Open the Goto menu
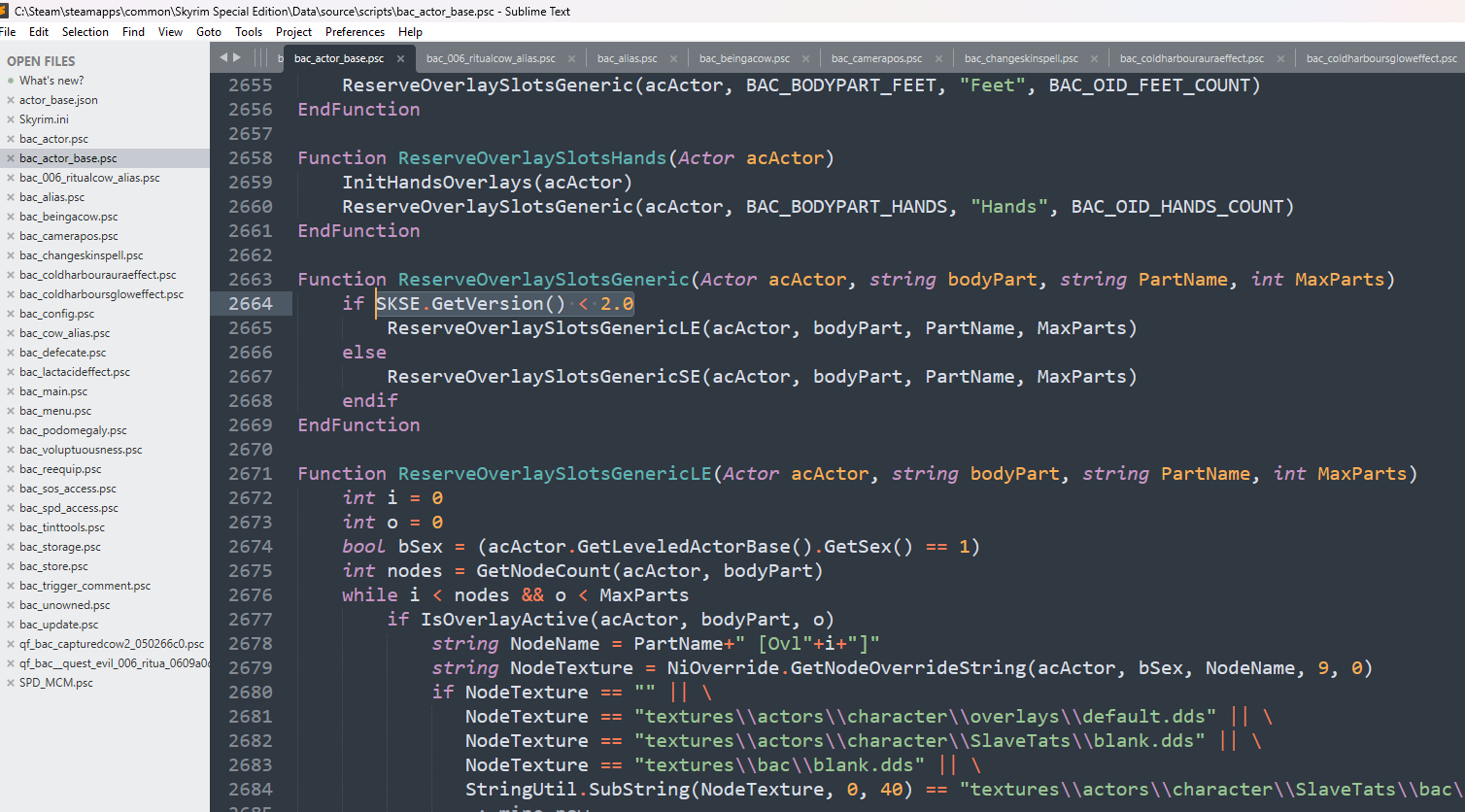Screen dimensions: 1465x812 click(209, 32)
